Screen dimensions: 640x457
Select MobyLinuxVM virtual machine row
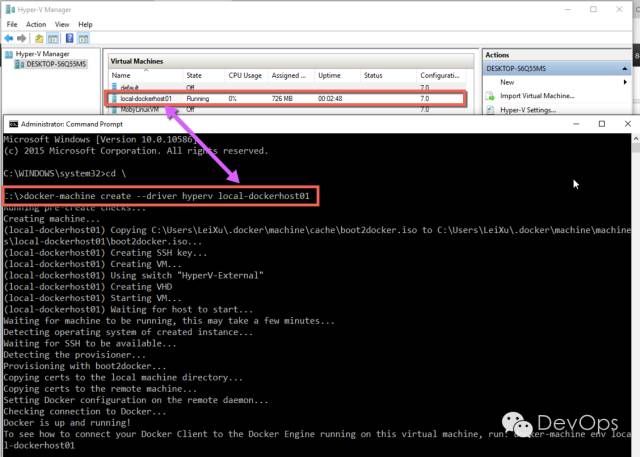coord(287,109)
